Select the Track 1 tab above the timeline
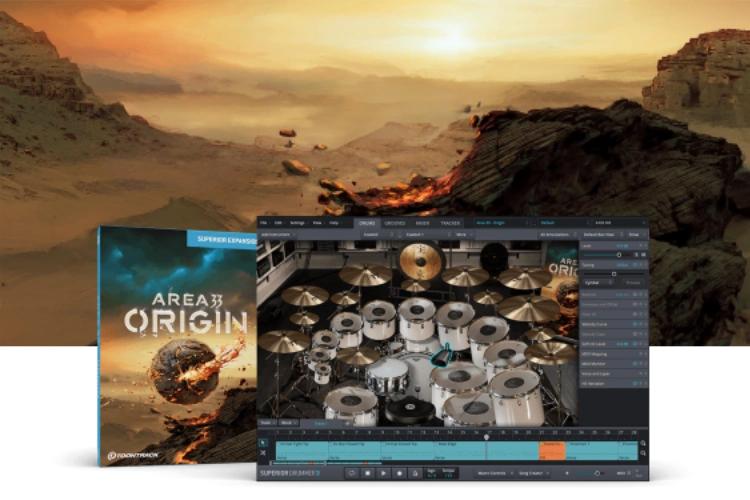 coord(321,423)
